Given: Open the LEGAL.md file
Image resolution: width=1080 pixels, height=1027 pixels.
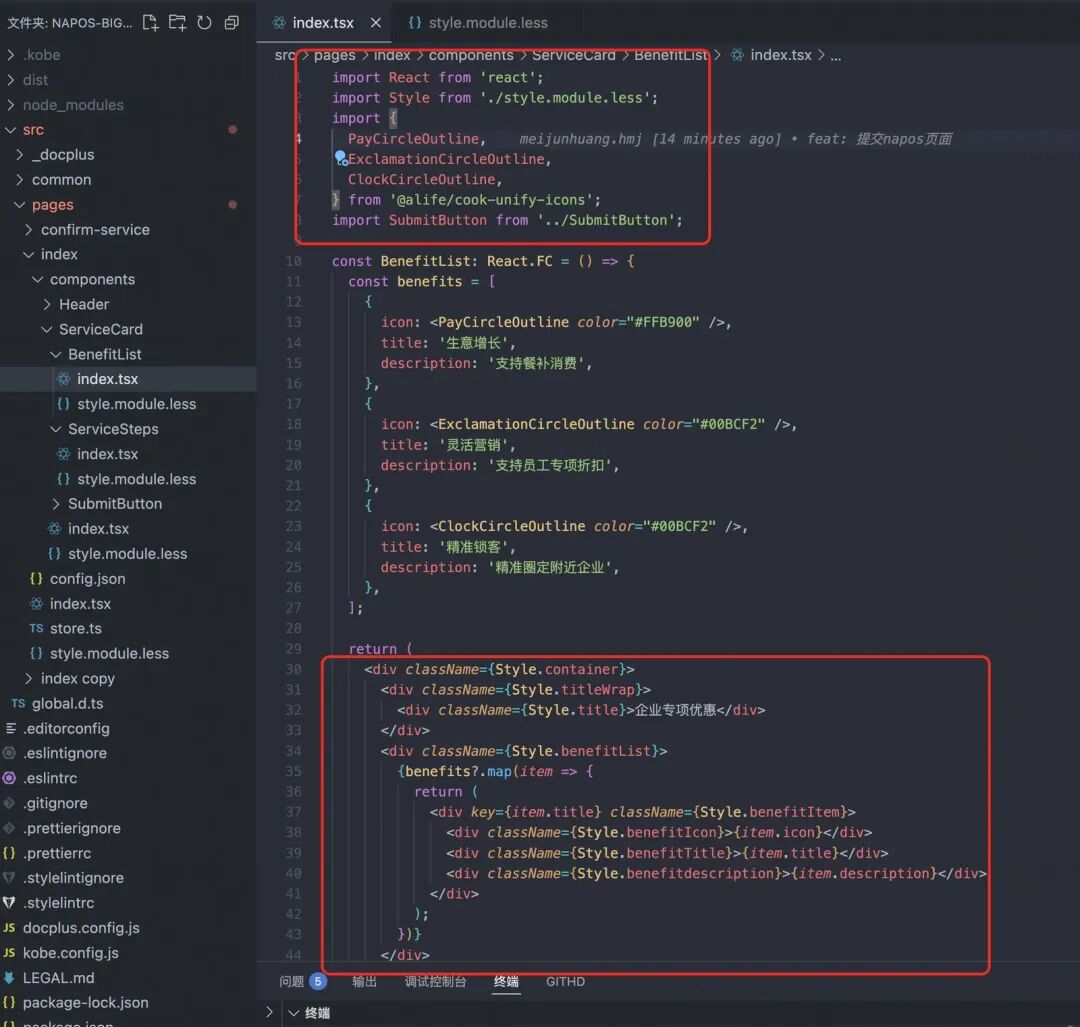Looking at the screenshot, I should [x=58, y=977].
